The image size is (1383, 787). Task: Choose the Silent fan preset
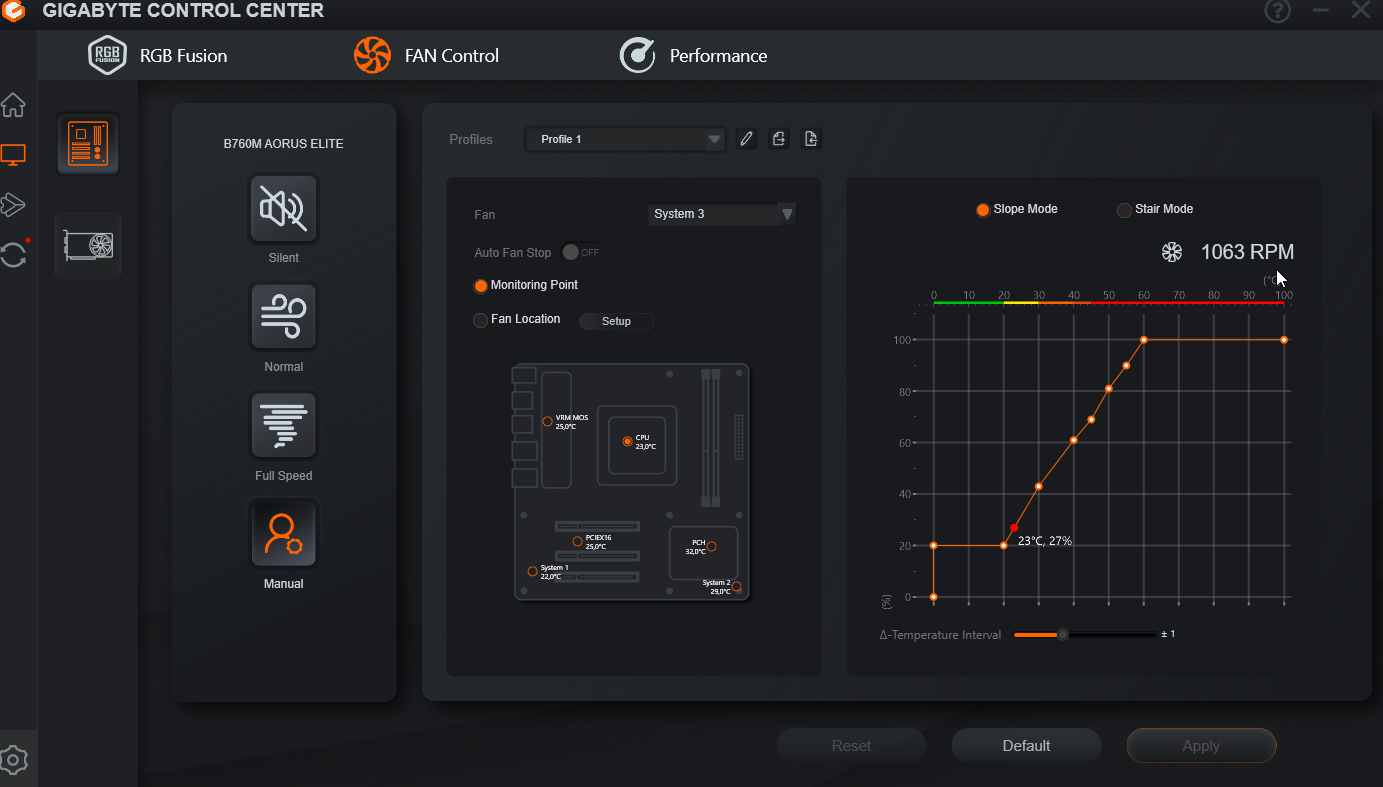pyautogui.click(x=283, y=208)
